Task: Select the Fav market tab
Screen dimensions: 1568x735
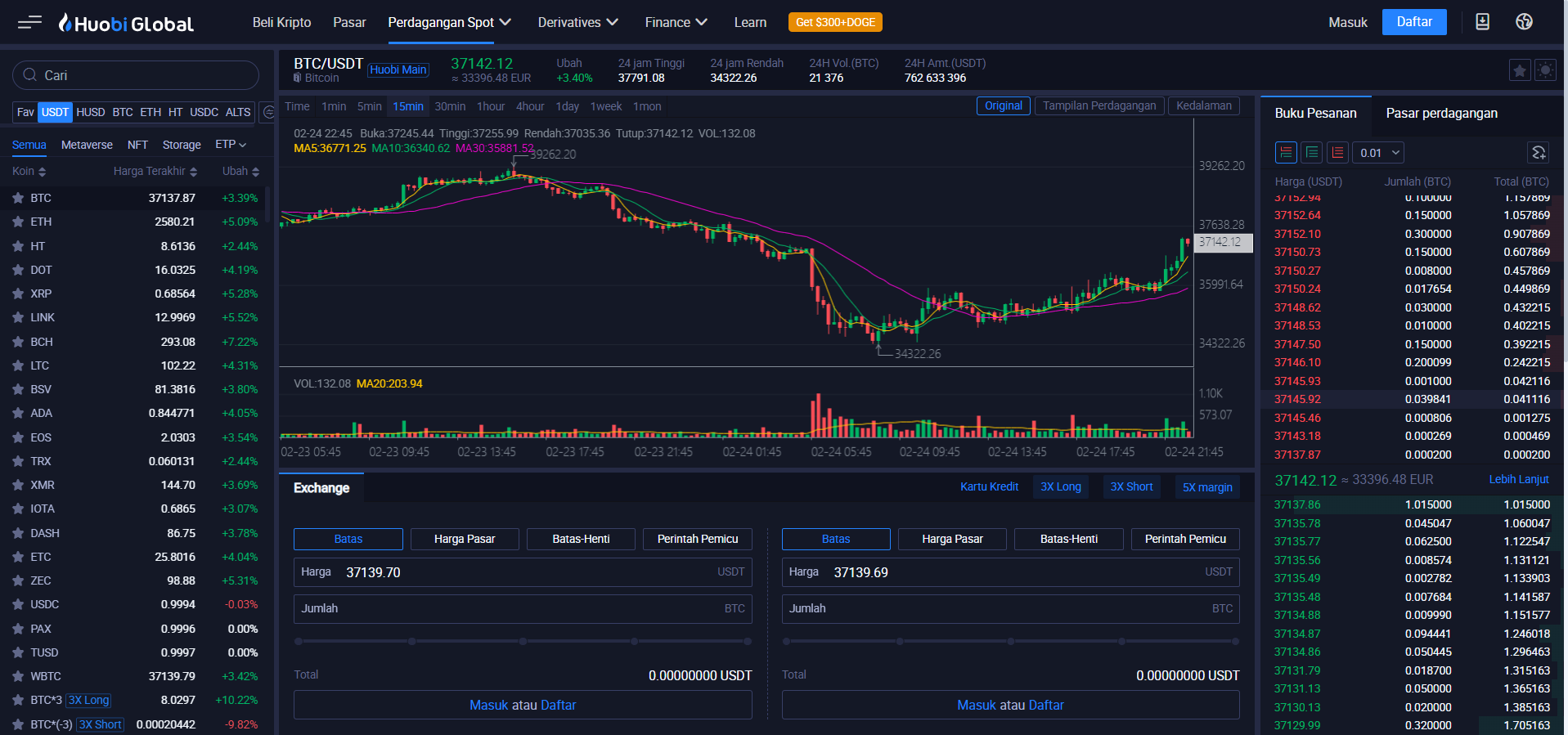Action: [25, 112]
